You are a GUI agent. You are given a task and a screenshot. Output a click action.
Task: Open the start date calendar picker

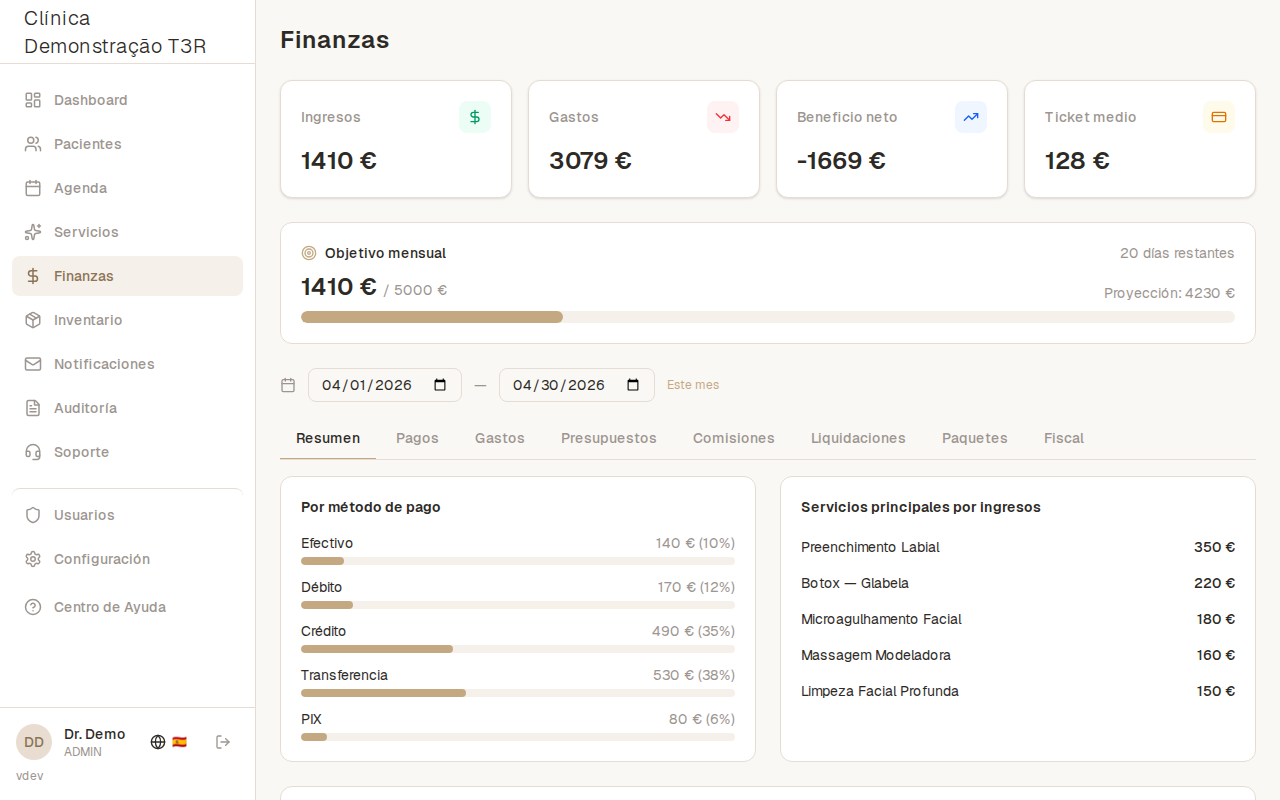click(x=441, y=384)
